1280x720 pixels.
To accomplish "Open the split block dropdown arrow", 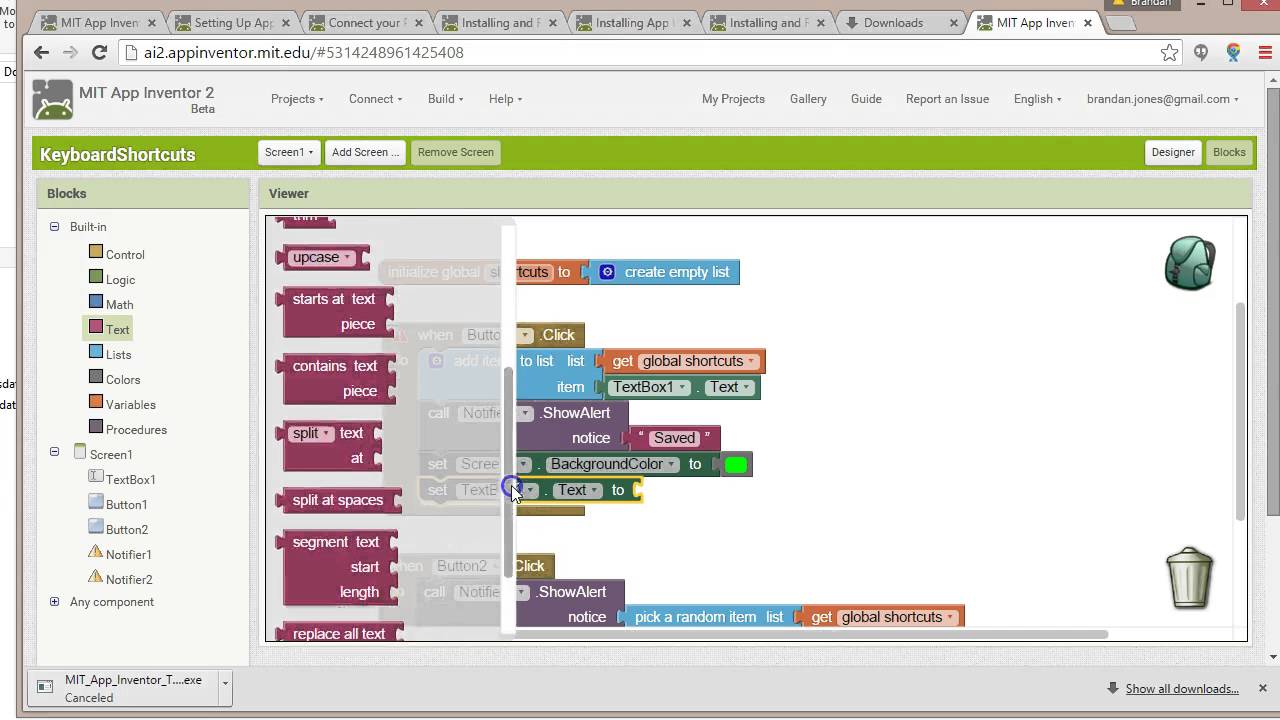I will pyautogui.click(x=327, y=434).
